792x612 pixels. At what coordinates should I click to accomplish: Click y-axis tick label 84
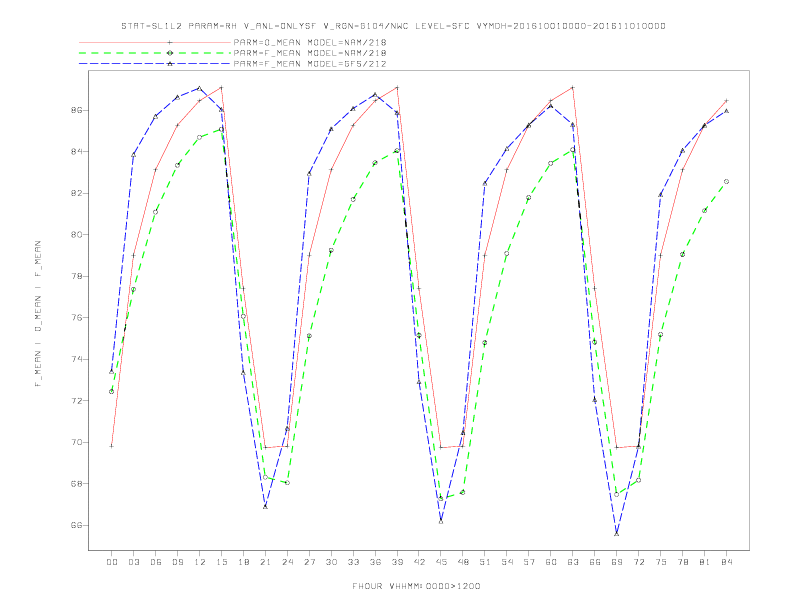(76, 151)
